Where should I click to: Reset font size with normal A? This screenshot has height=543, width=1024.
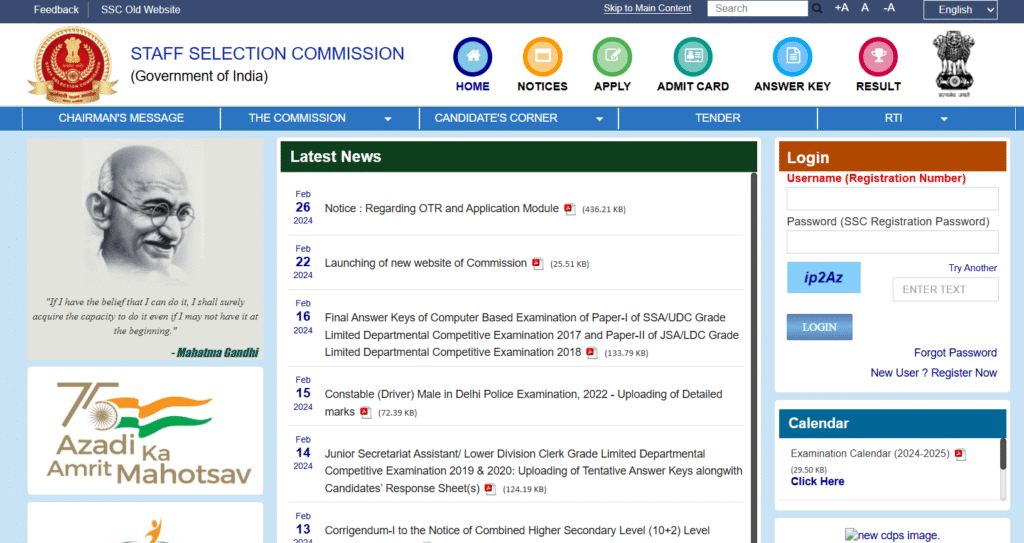pyautogui.click(x=865, y=8)
